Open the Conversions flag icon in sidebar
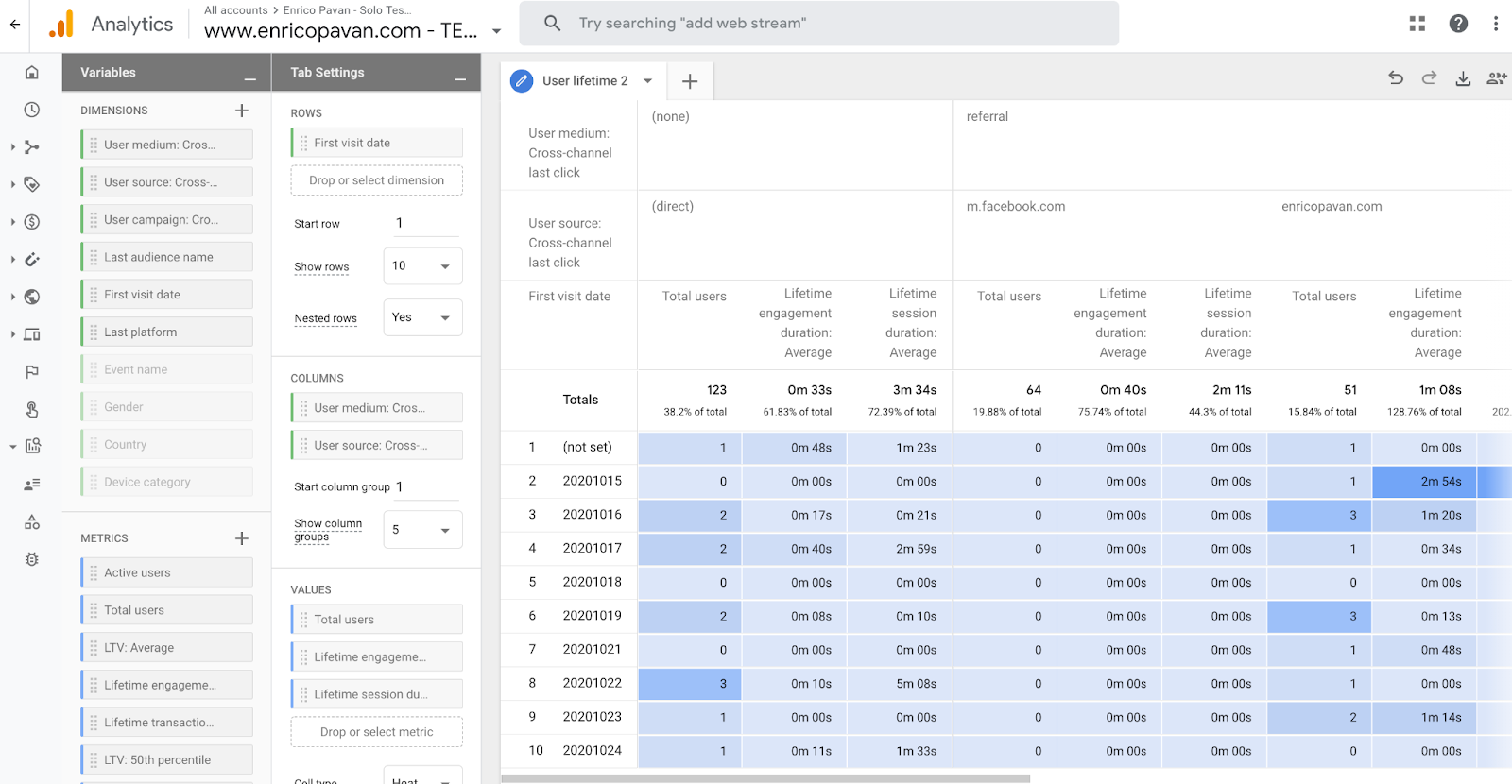The height and width of the screenshot is (784, 1512). [32, 371]
